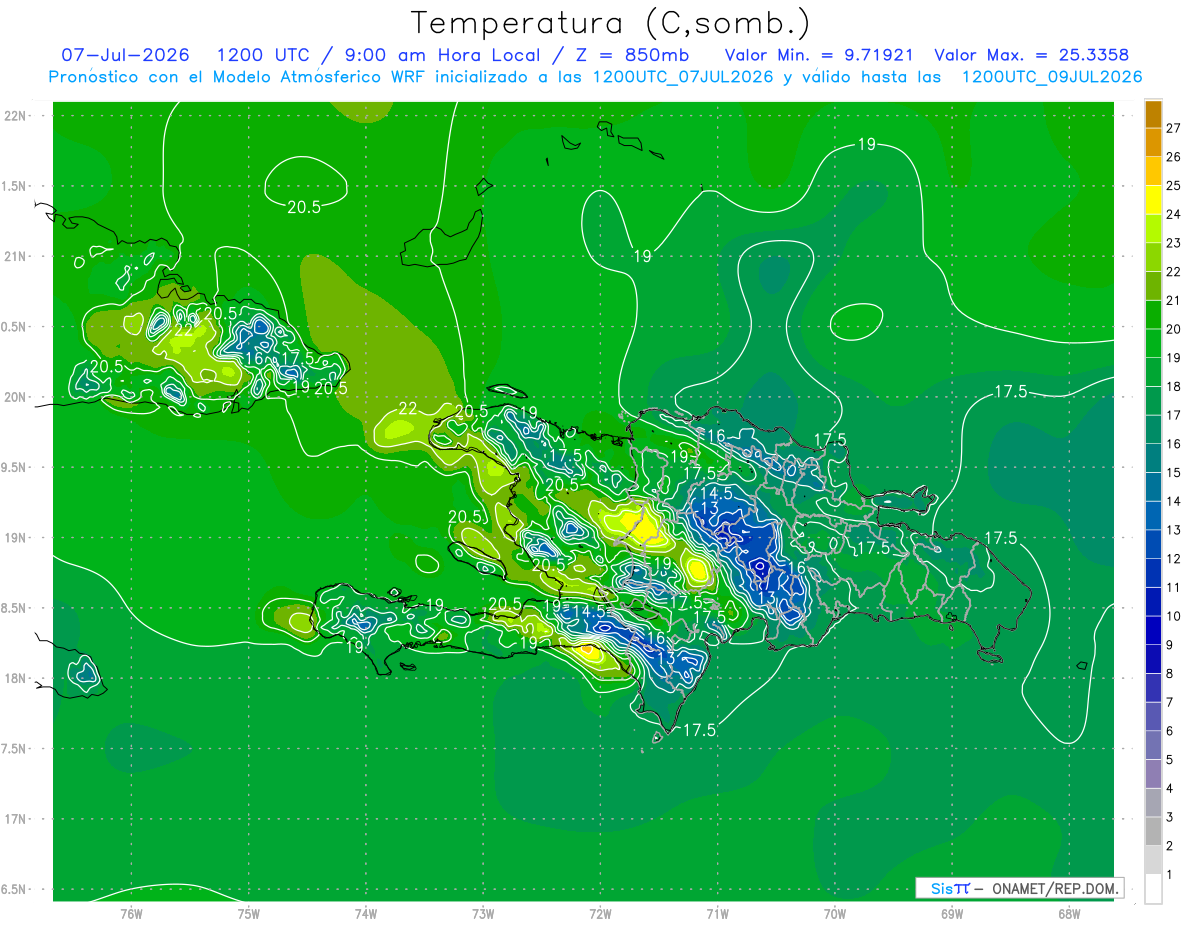Click longitude axis label '71W'
1200x927 pixels.
point(717,914)
